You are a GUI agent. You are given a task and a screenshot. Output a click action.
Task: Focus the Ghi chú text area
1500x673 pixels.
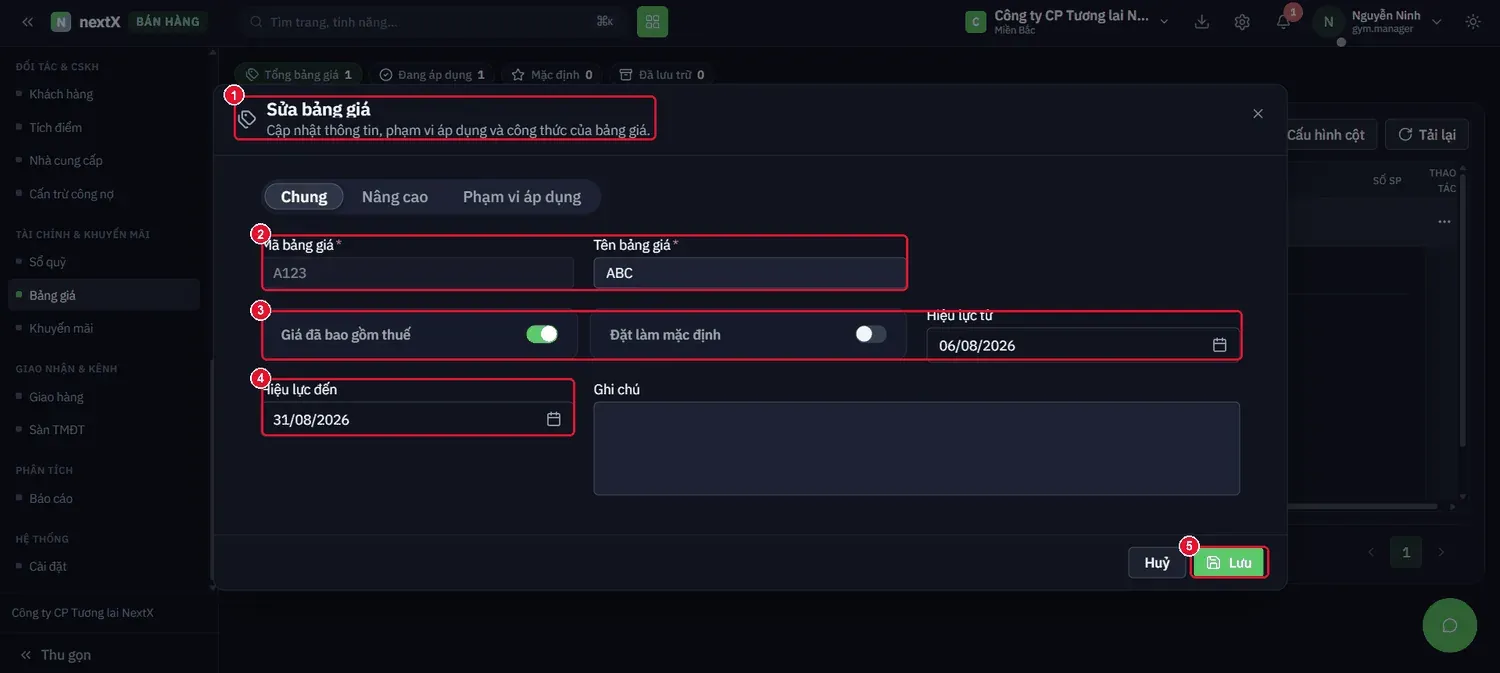pyautogui.click(x=917, y=448)
